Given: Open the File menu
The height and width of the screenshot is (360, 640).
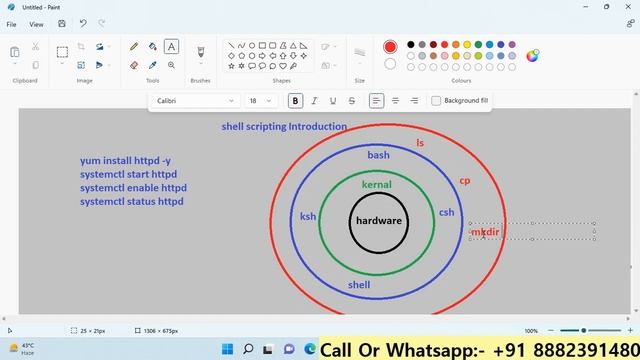Looking at the screenshot, I should click(11, 24).
